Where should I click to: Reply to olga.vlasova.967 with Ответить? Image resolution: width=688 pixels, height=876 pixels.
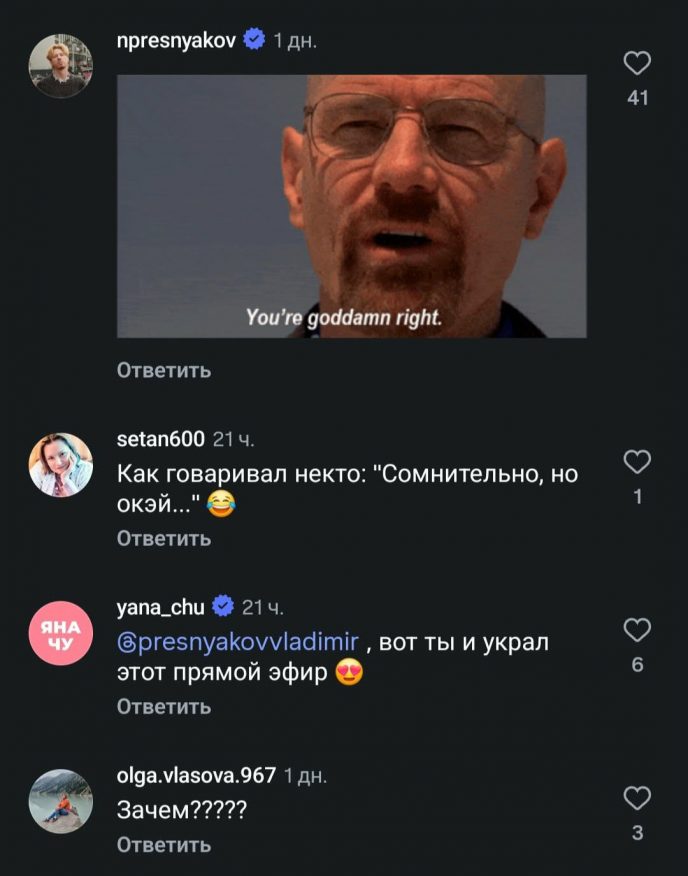(164, 845)
